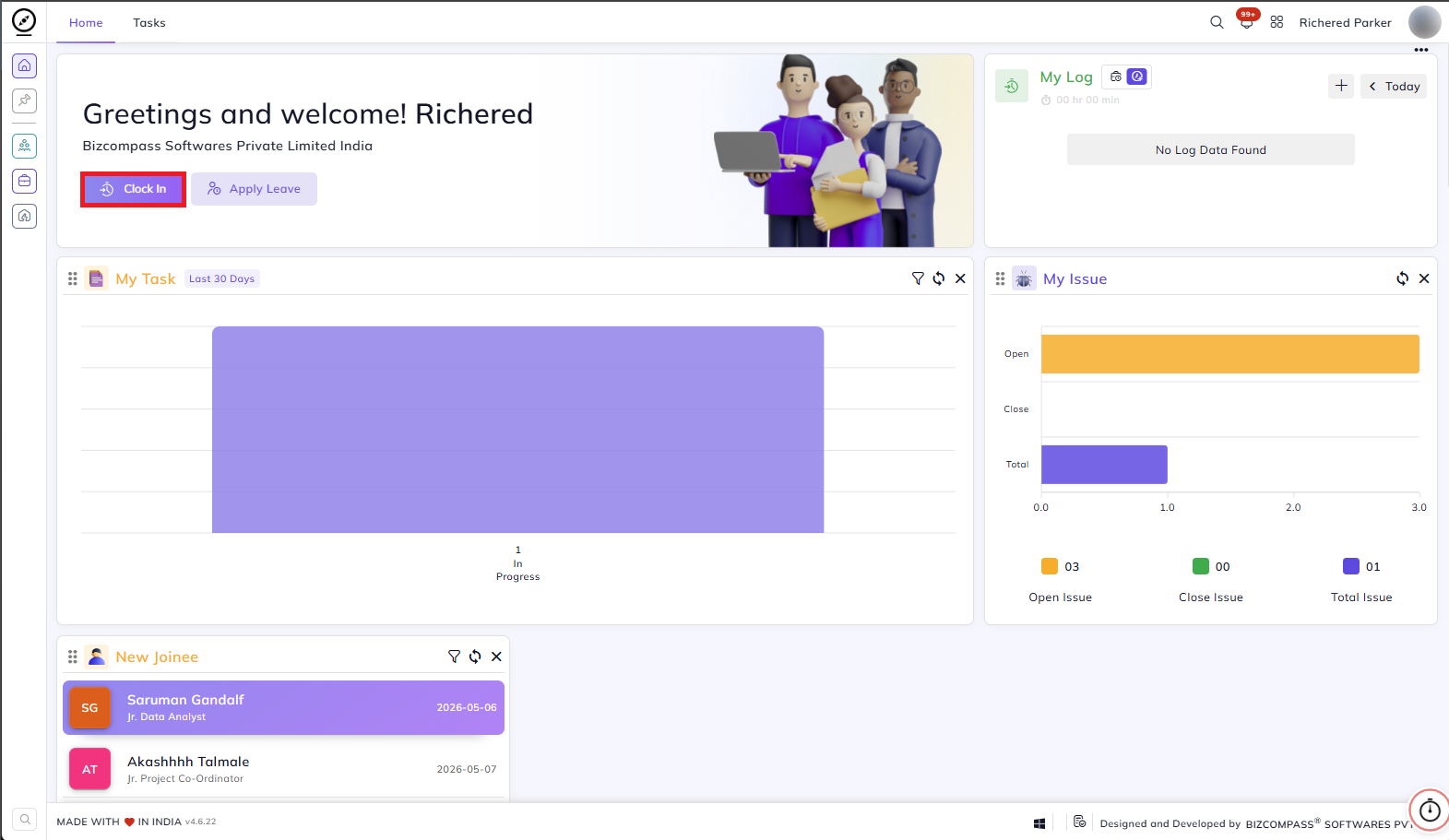Open the three-dots menu above My Log

pyautogui.click(x=1421, y=50)
